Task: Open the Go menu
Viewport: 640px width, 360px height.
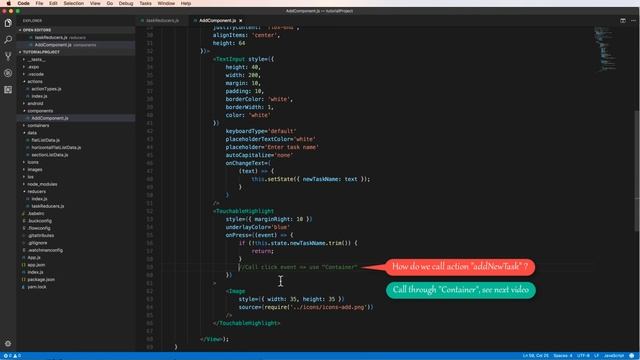Action: click(x=110, y=3)
